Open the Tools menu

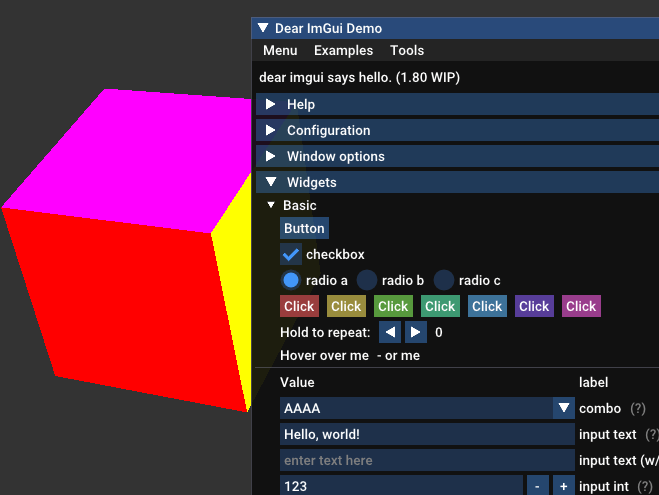tap(407, 50)
